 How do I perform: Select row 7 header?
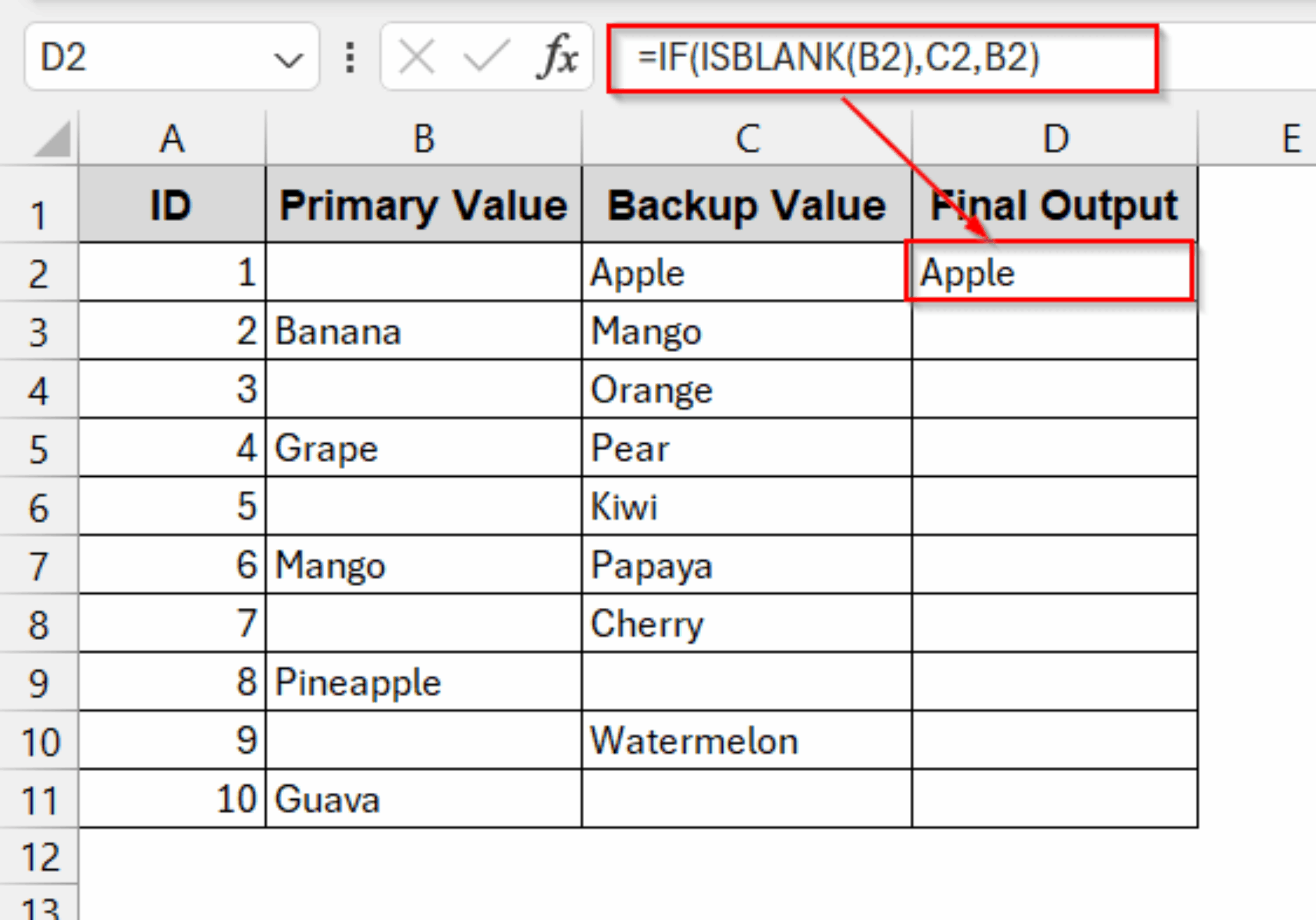point(40,565)
